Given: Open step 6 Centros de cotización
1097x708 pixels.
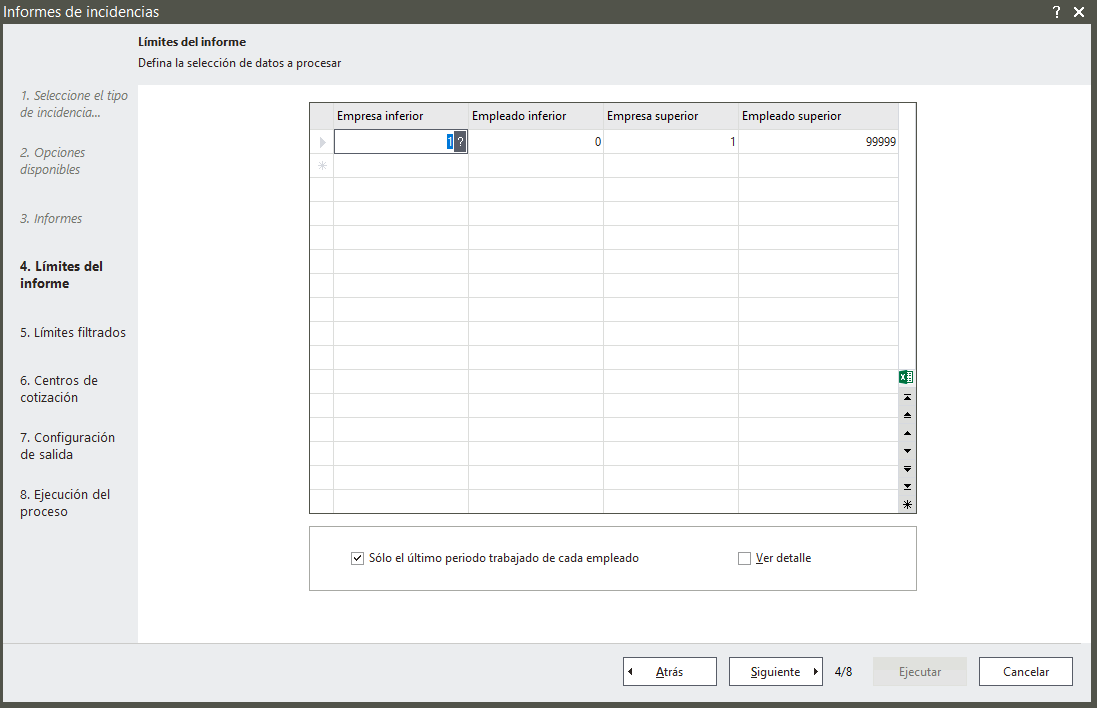Looking at the screenshot, I should click(59, 389).
